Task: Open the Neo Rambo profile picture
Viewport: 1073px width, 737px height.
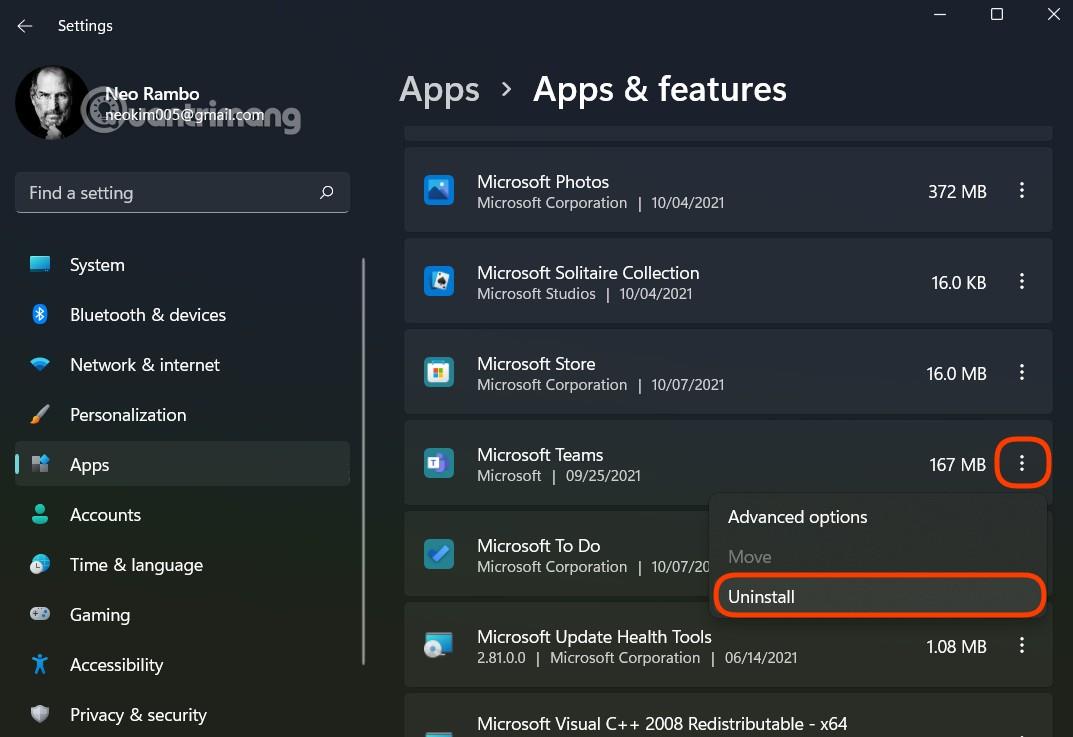Action: 51,103
